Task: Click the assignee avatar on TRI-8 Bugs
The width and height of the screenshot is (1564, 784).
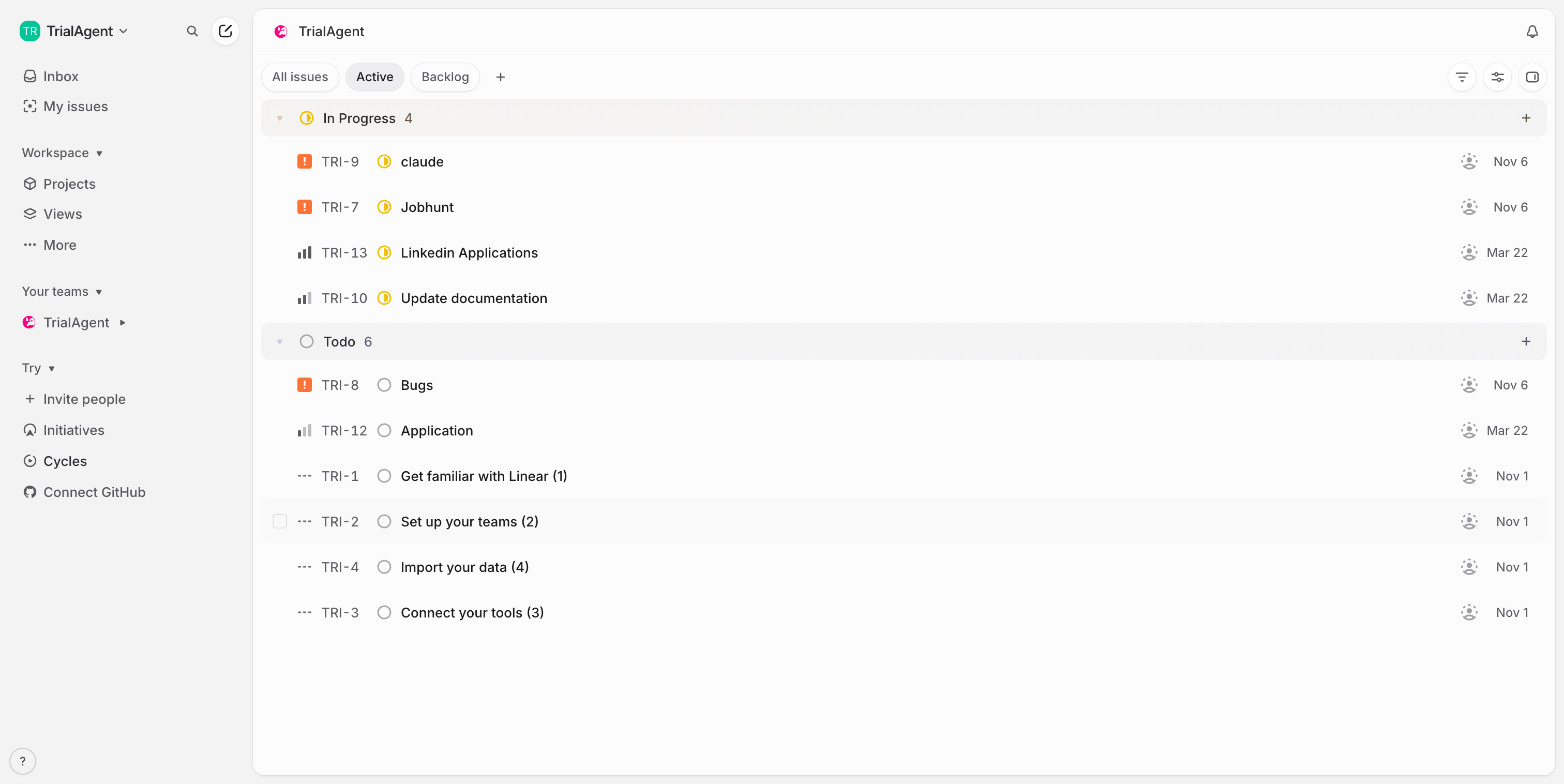Action: pyautogui.click(x=1469, y=385)
